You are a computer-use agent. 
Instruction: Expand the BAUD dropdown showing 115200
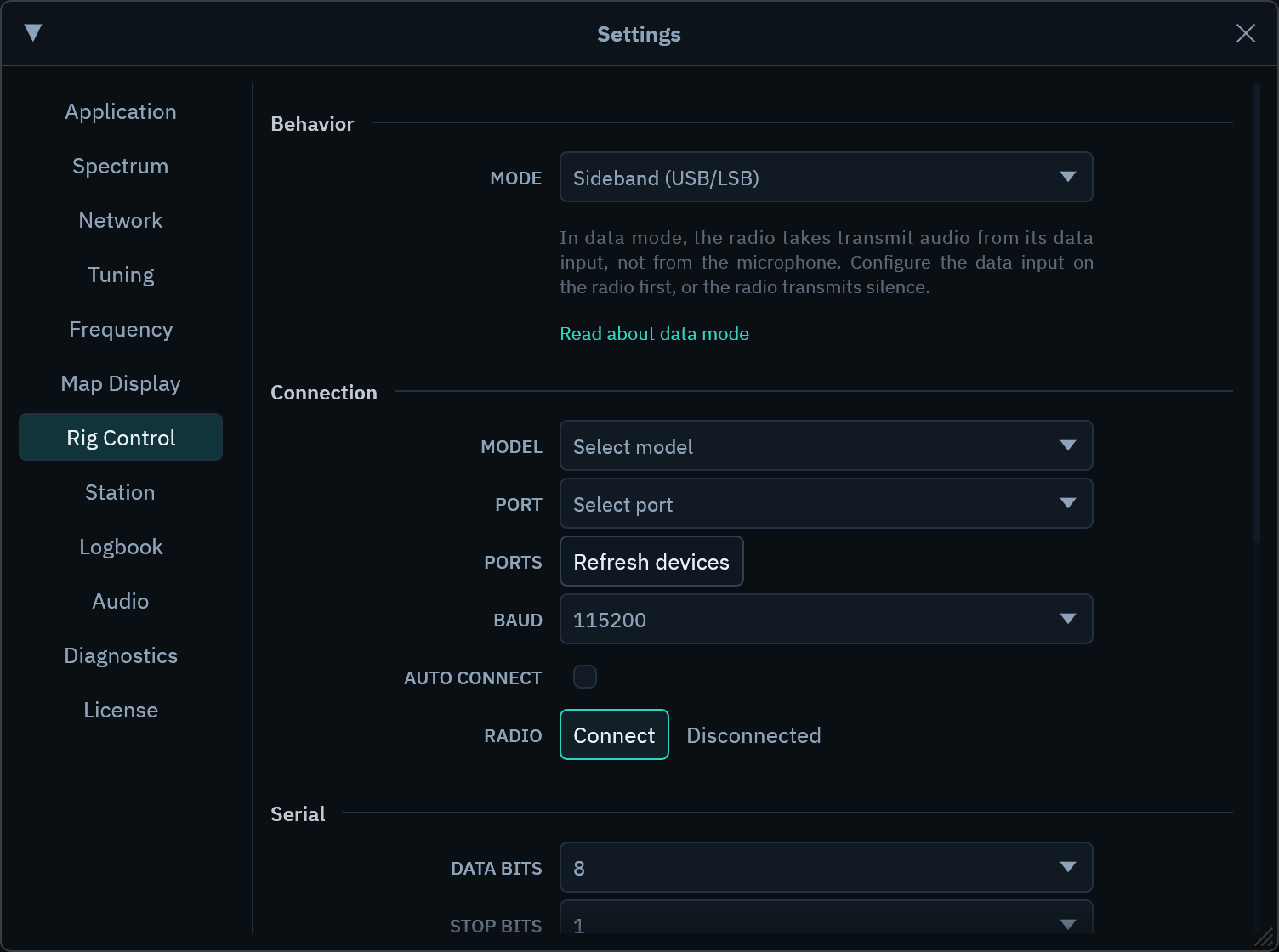click(x=826, y=619)
